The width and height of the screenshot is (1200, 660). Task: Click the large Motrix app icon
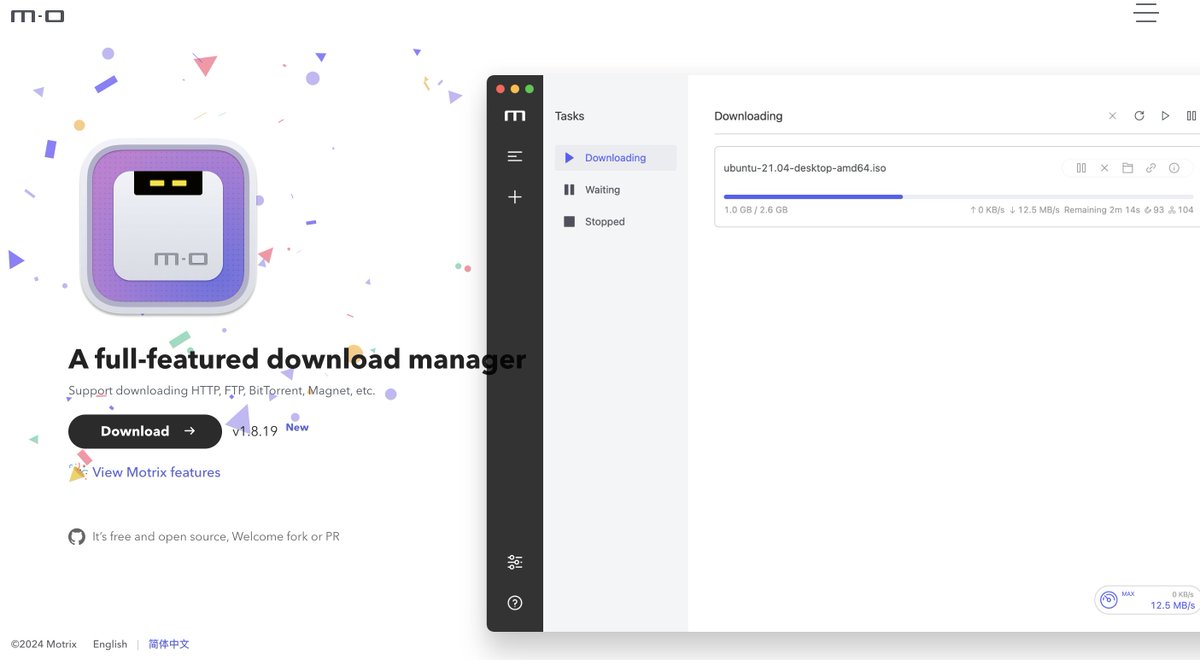point(169,228)
